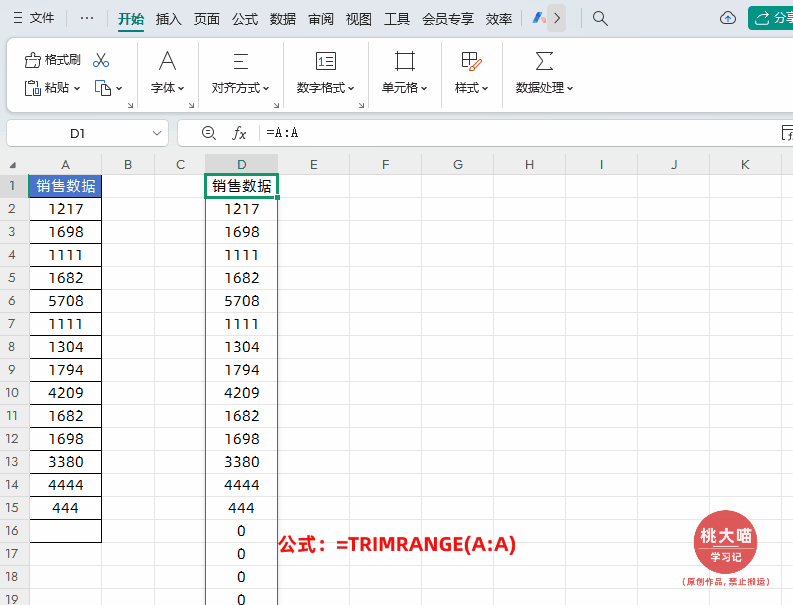Click cell A8 containing 1304
The image size is (793, 605).
65,347
